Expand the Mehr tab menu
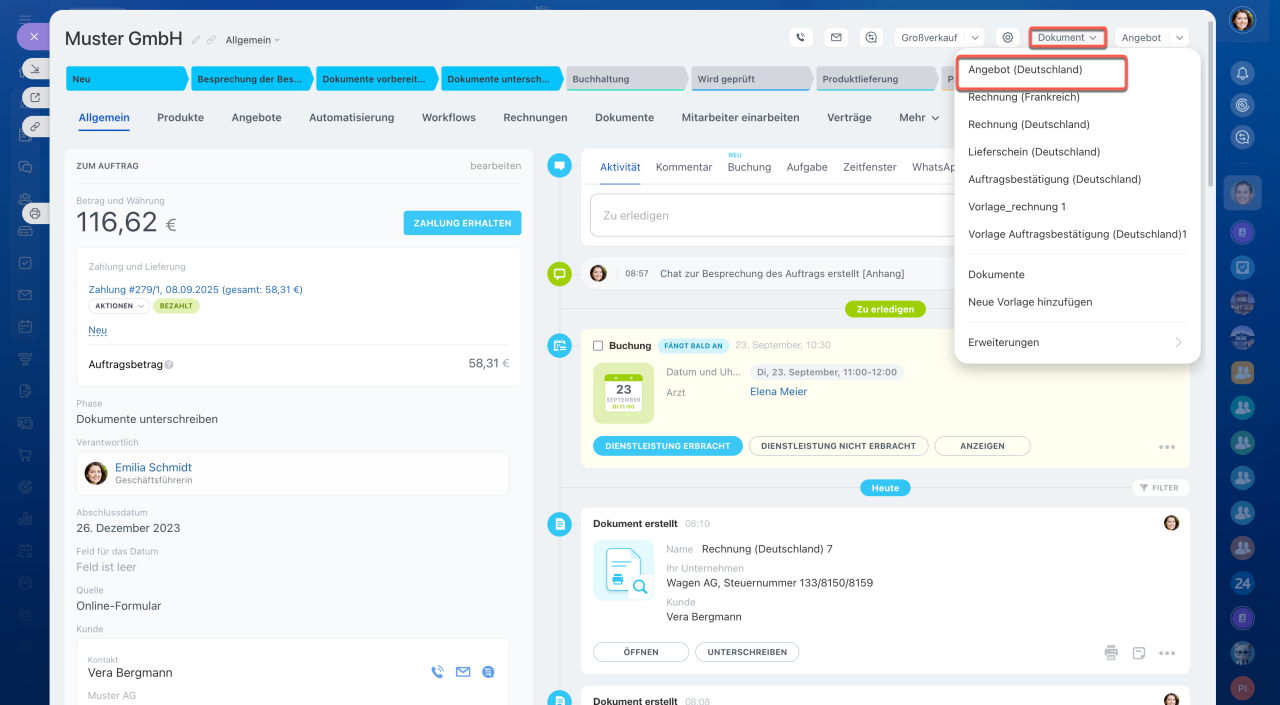1280x705 pixels. (918, 118)
